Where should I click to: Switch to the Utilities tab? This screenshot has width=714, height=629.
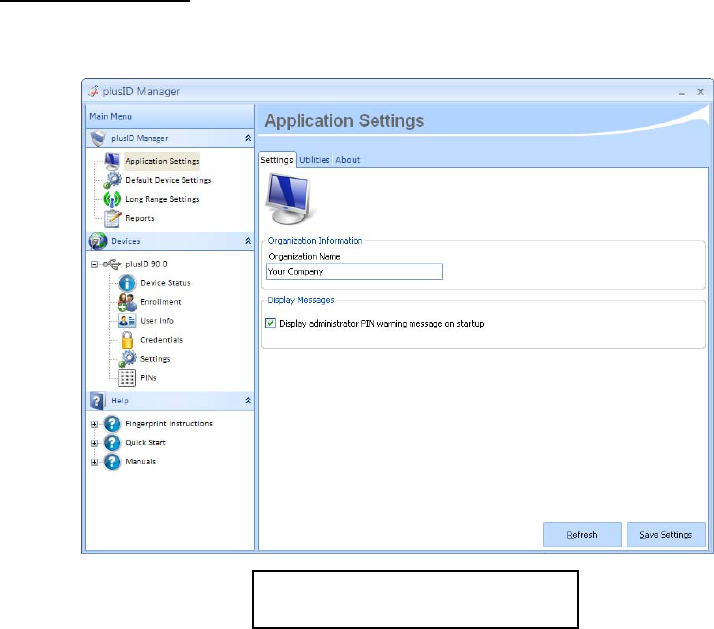[314, 160]
